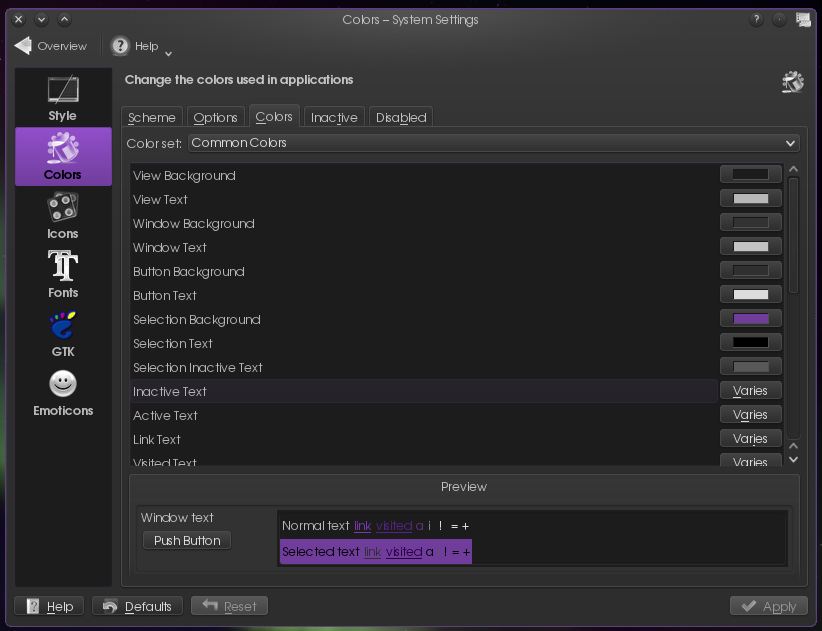Open the Icons settings module

pyautogui.click(x=63, y=215)
